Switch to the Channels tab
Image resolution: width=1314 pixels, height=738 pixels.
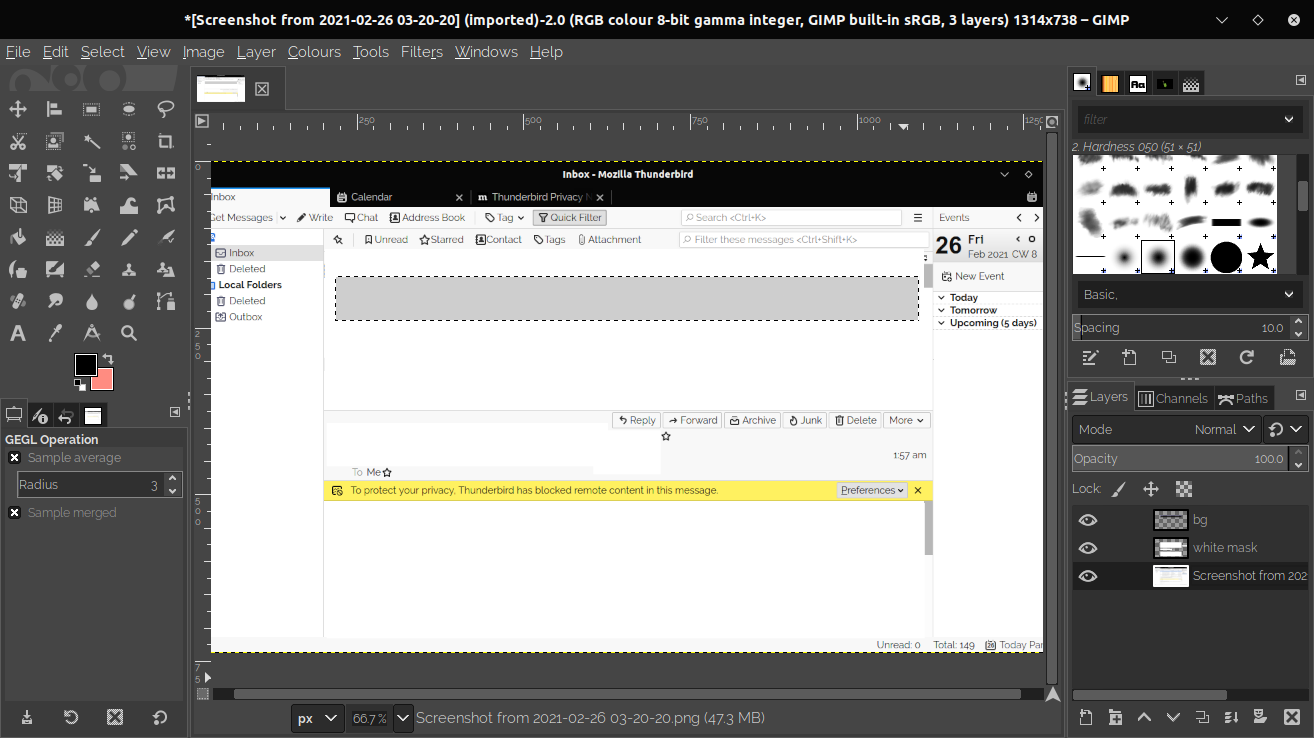tap(1173, 398)
